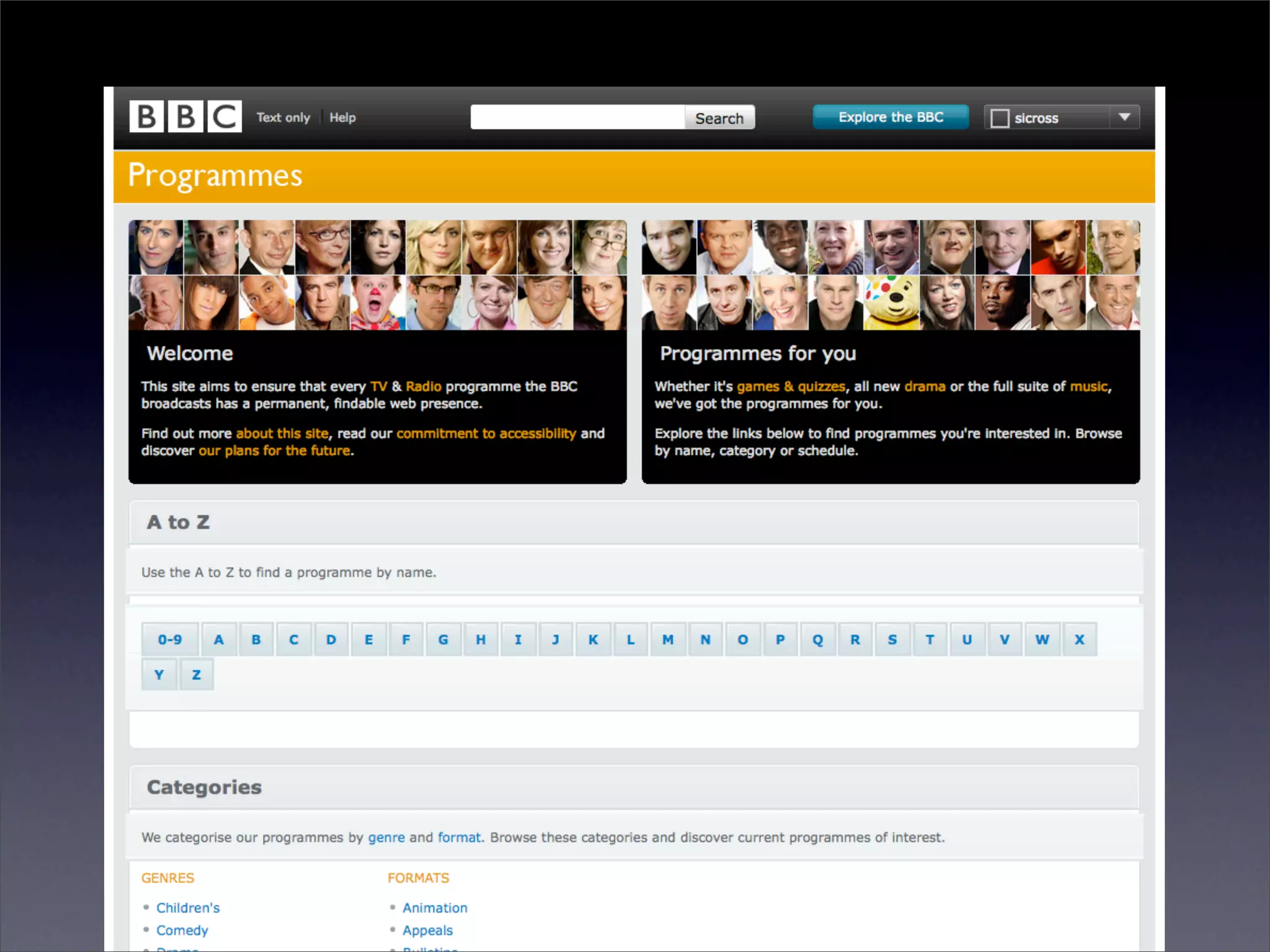Select letter W in A to Z
1270x952 pixels.
(1042, 639)
